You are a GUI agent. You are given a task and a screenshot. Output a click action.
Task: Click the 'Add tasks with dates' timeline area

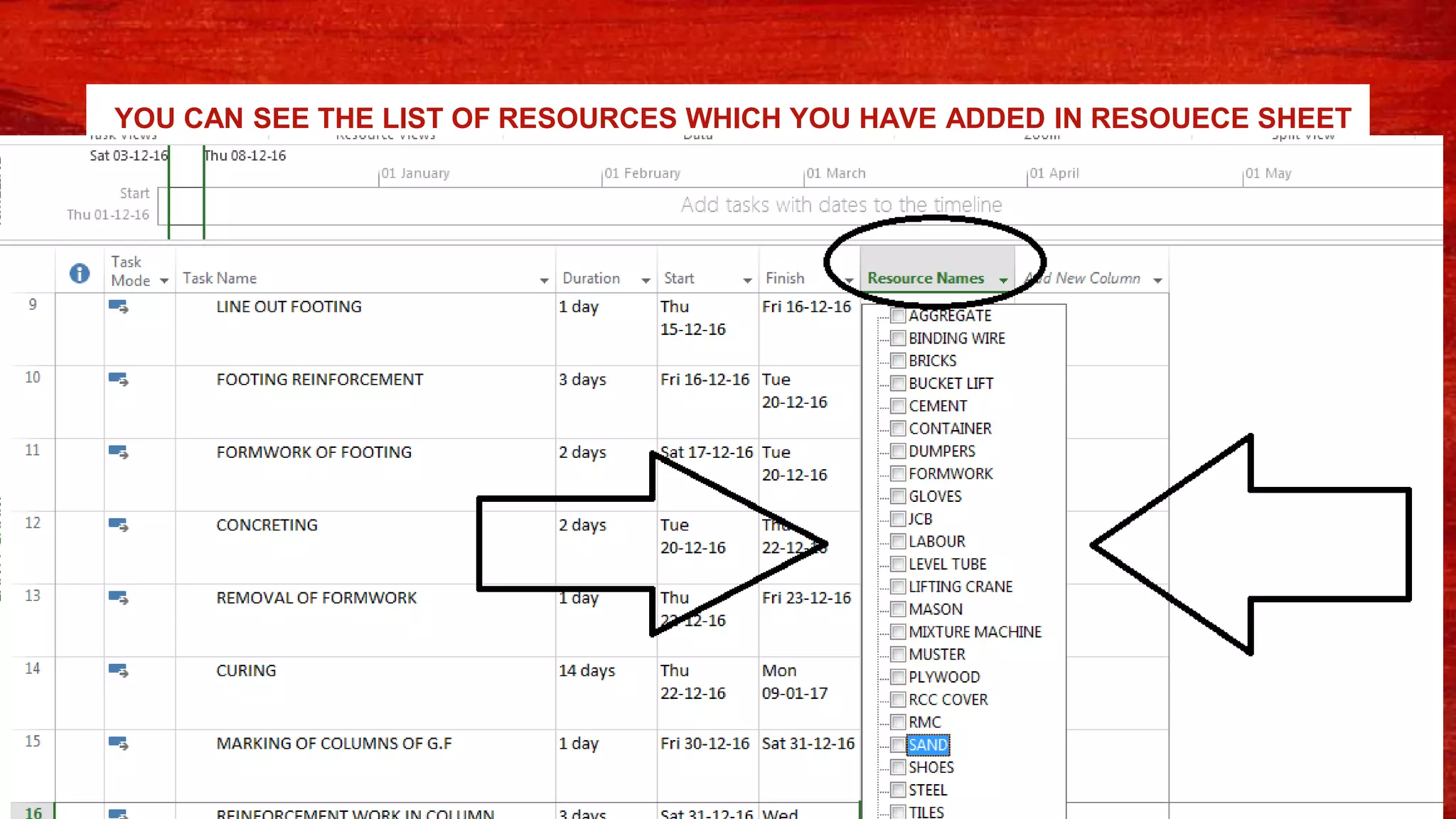pos(841,205)
